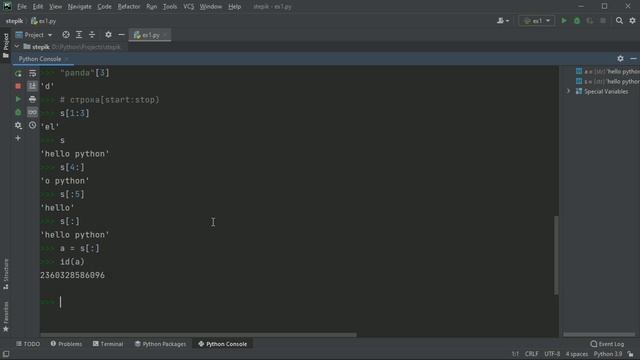Debug ex1 with the bug icon
The height and width of the screenshot is (360, 640).
[x=577, y=21]
